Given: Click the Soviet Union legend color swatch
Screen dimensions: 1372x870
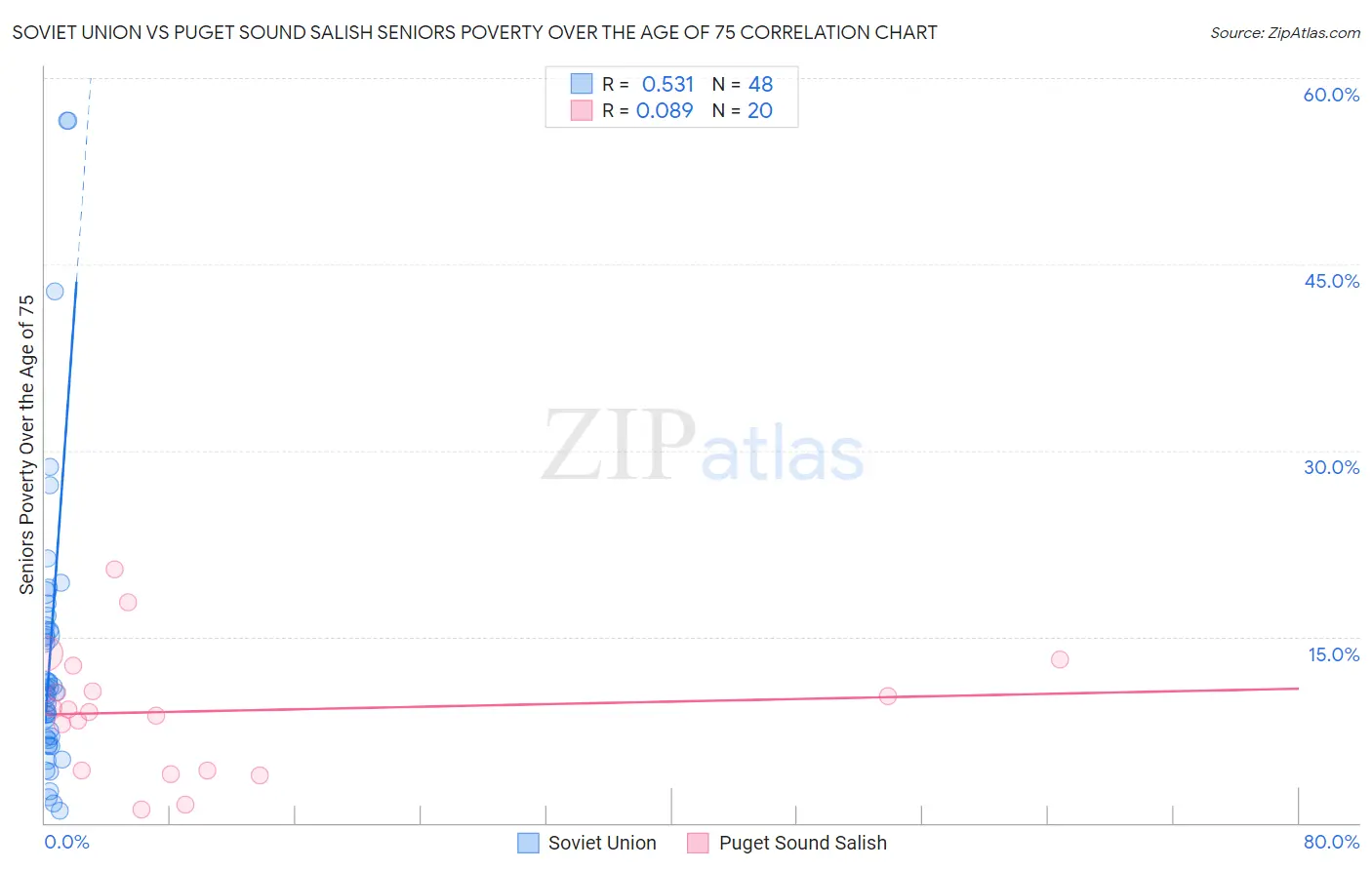Looking at the screenshot, I should pyautogui.click(x=528, y=843).
